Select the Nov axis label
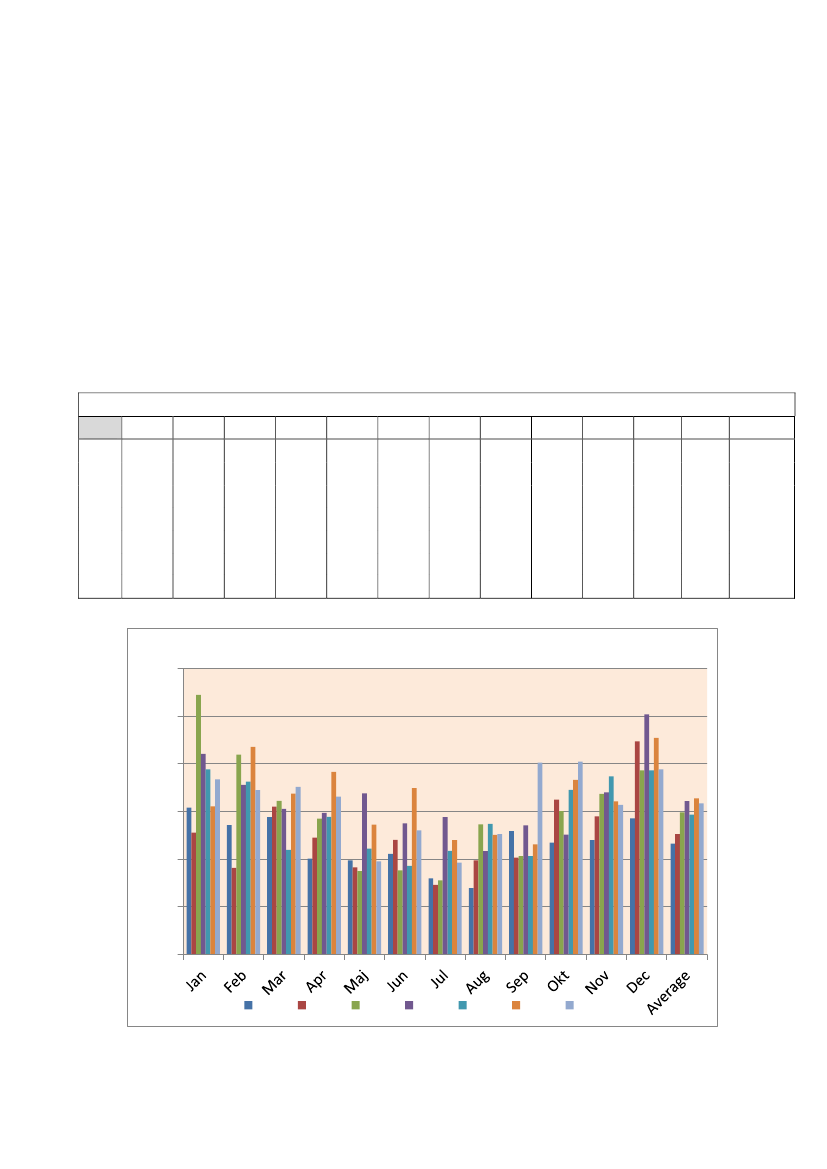The image size is (827, 1169). coord(597,983)
